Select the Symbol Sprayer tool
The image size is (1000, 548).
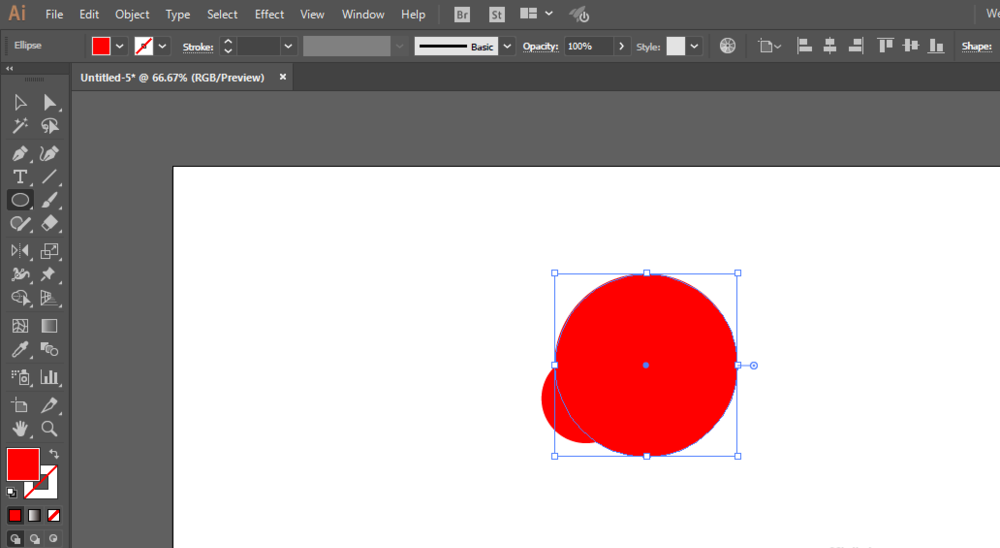pos(20,377)
